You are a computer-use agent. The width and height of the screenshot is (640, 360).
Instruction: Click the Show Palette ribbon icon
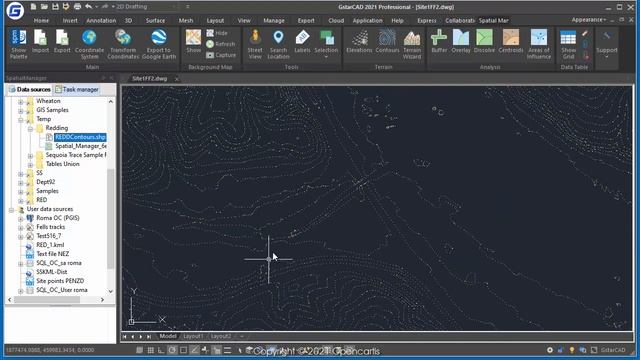click(x=18, y=44)
